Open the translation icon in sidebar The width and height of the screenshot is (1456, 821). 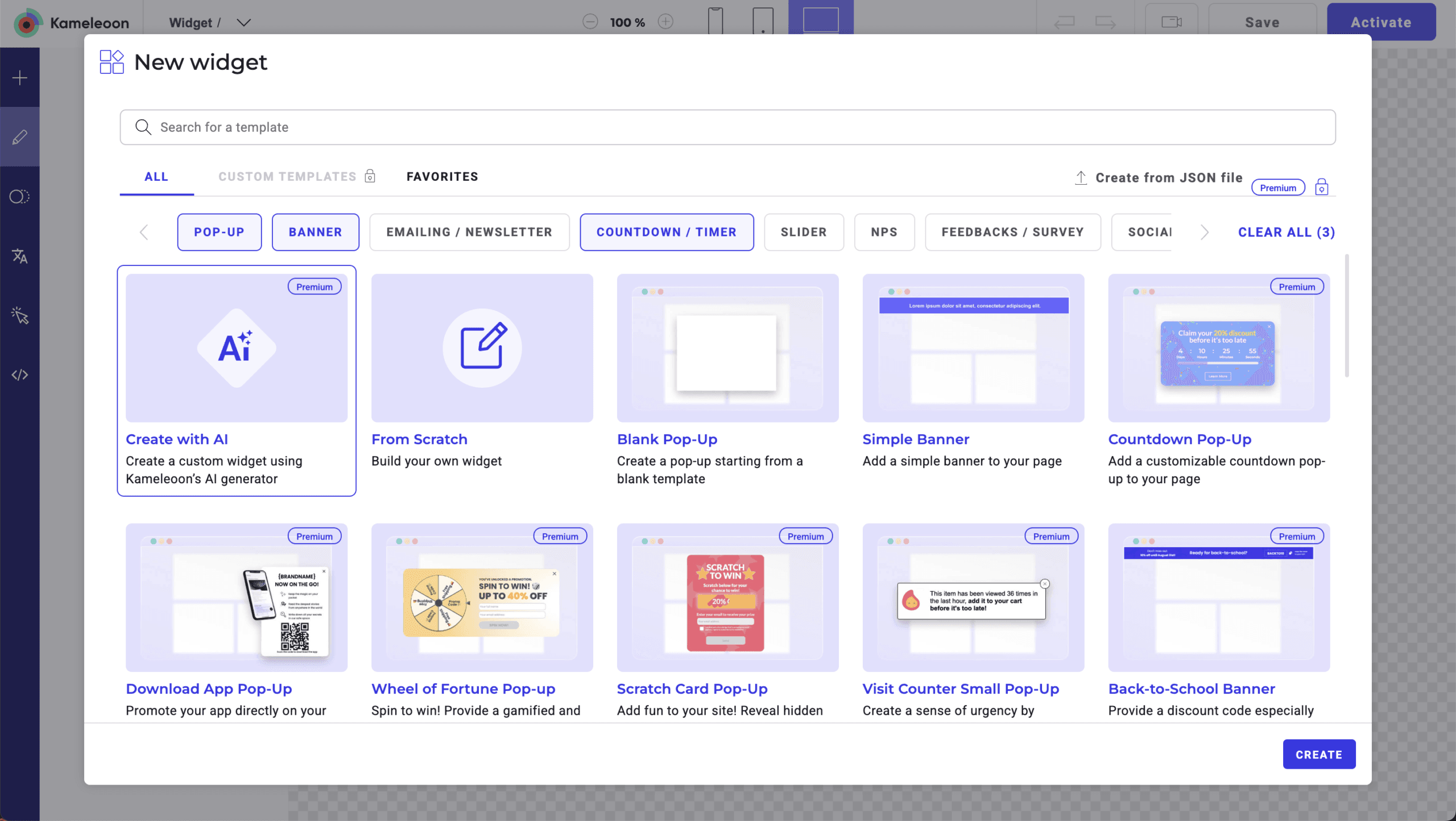point(20,256)
